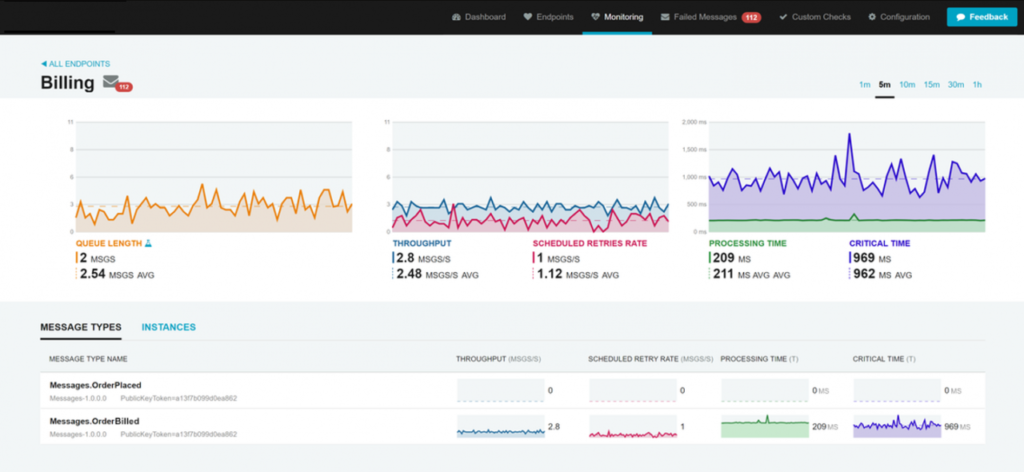Go back via All Endpoints link
The width and height of the screenshot is (1024, 472).
[x=75, y=64]
